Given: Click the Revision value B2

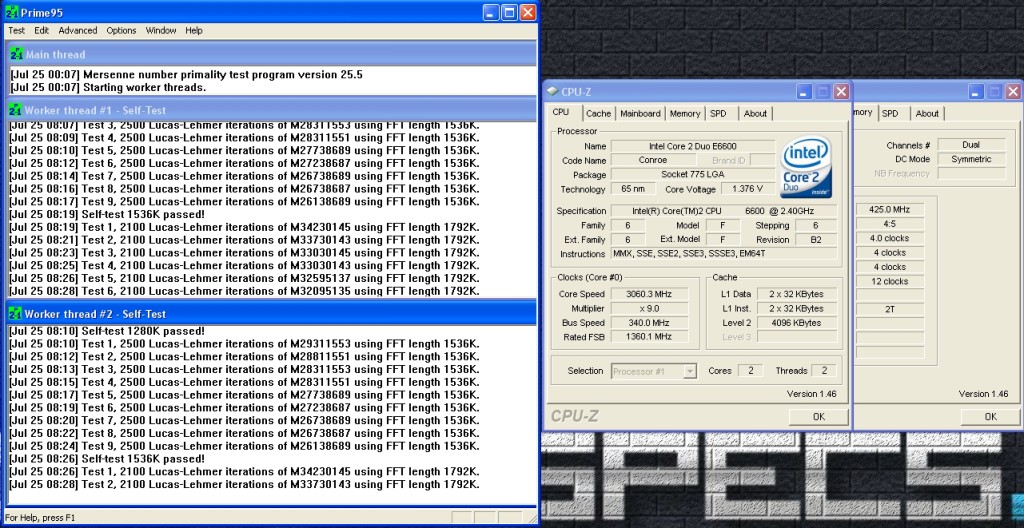Looking at the screenshot, I should tap(816, 240).
